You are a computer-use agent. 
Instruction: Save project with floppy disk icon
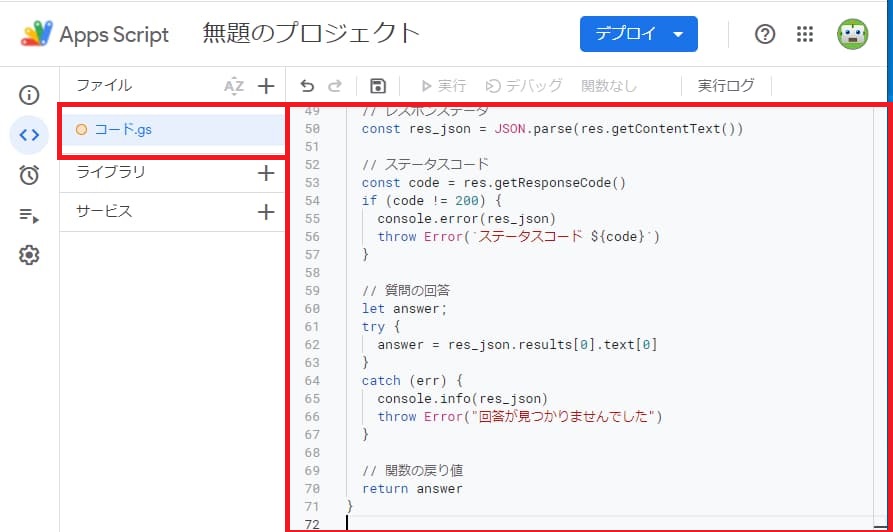pos(378,86)
